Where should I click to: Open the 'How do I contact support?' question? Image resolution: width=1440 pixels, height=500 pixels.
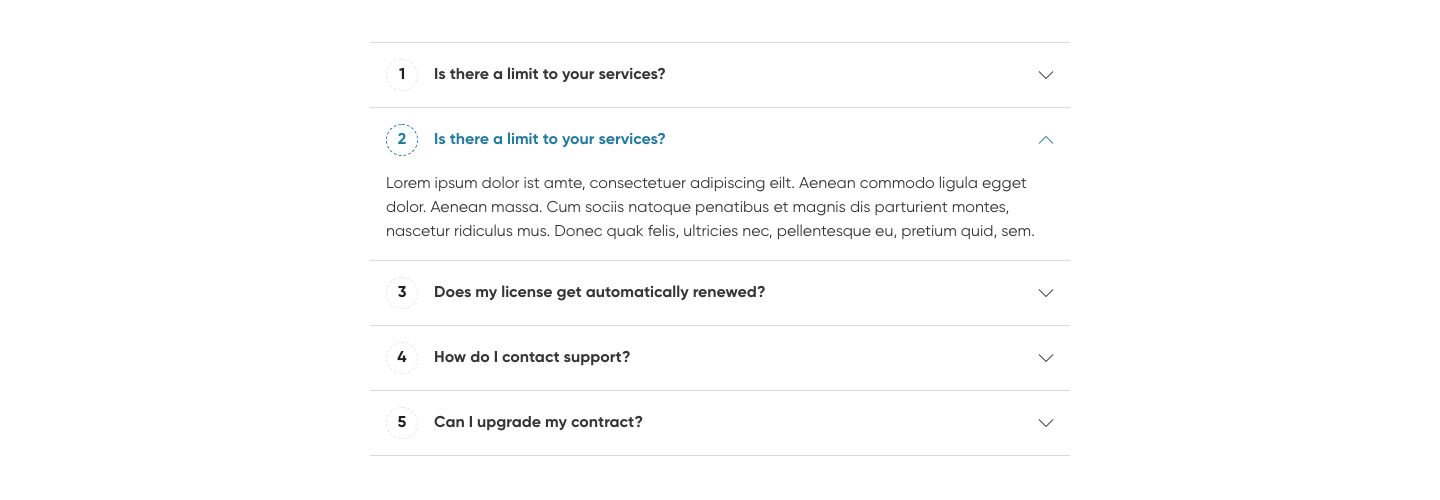coord(532,358)
